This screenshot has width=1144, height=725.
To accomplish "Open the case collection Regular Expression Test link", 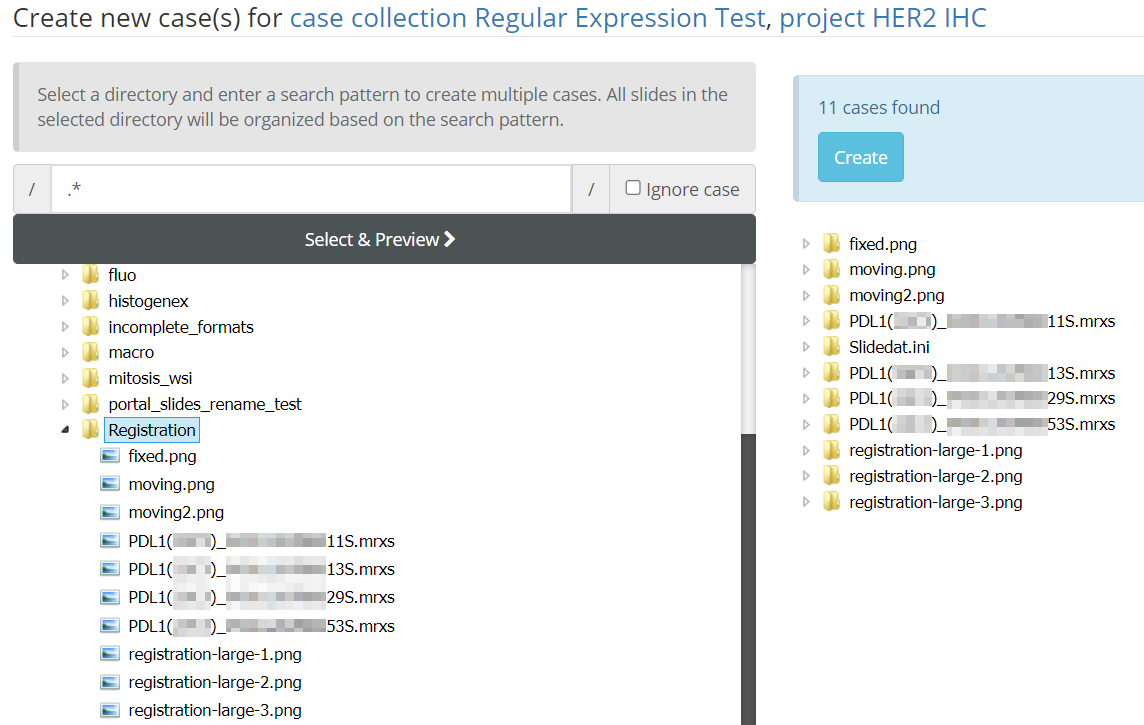I will tap(527, 18).
